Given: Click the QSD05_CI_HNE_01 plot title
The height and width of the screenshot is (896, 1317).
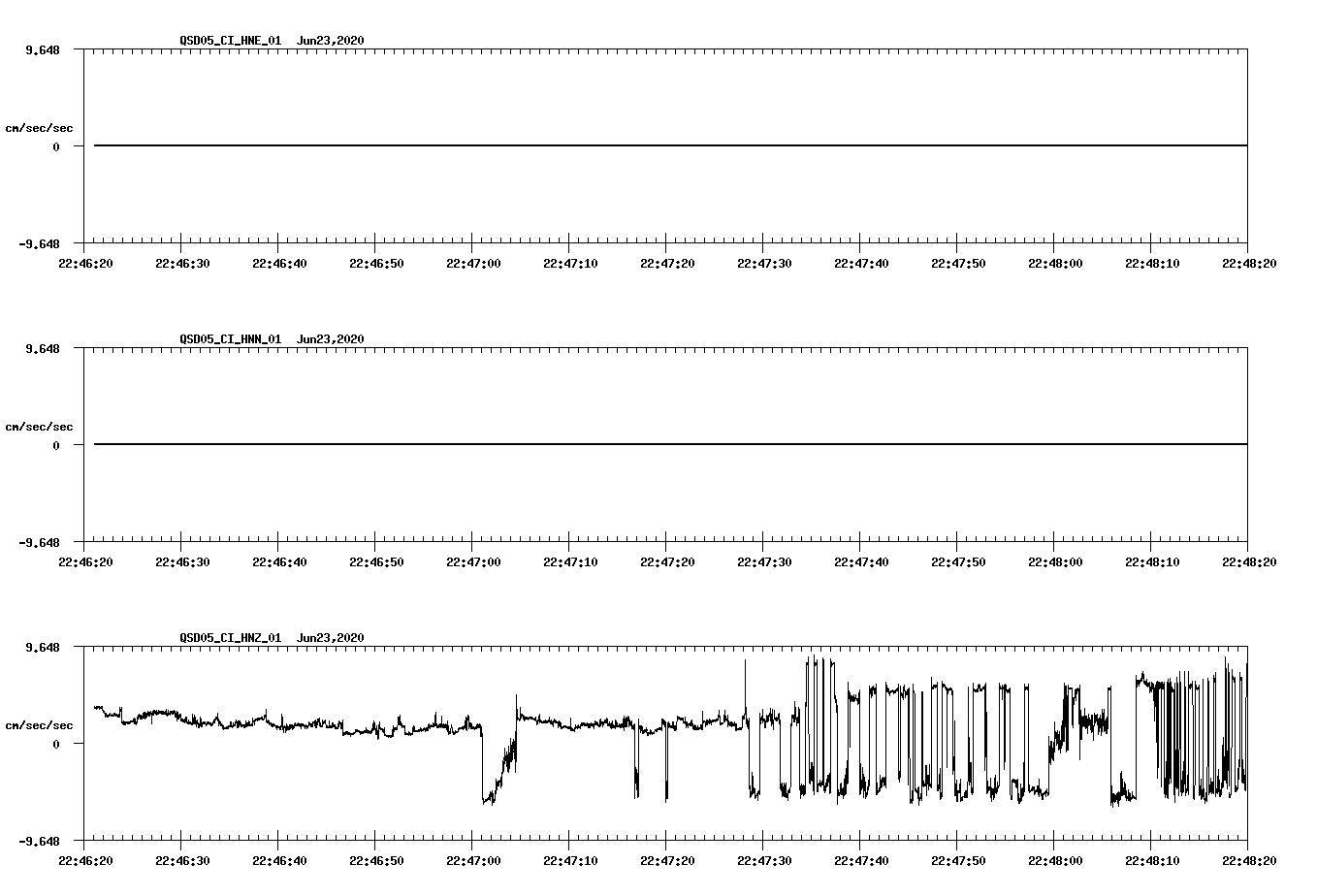Looking at the screenshot, I should click(272, 41).
